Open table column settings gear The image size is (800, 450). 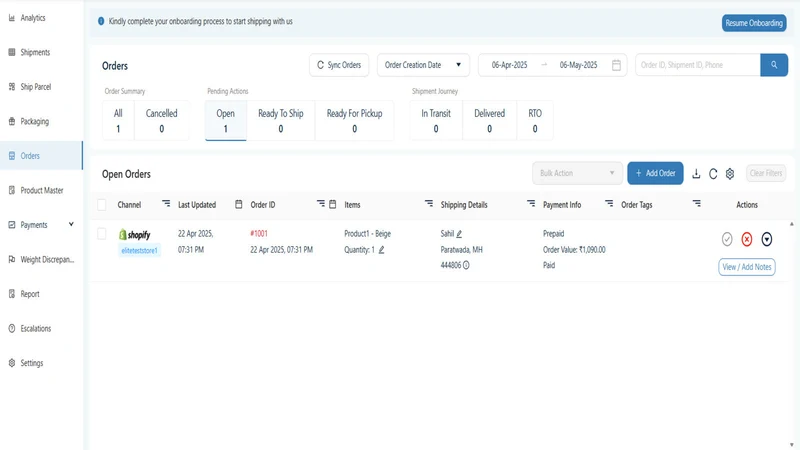point(730,173)
